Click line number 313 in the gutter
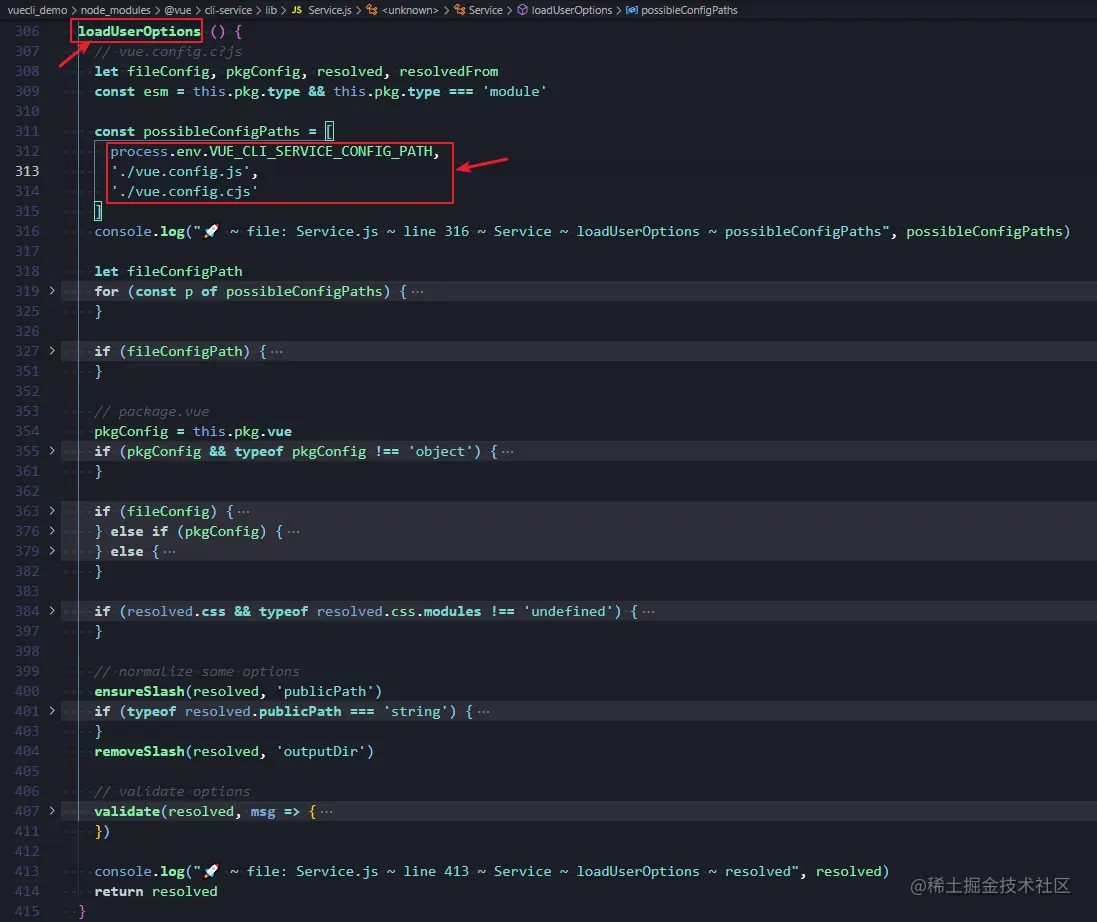This screenshot has width=1097, height=922. click(x=27, y=171)
